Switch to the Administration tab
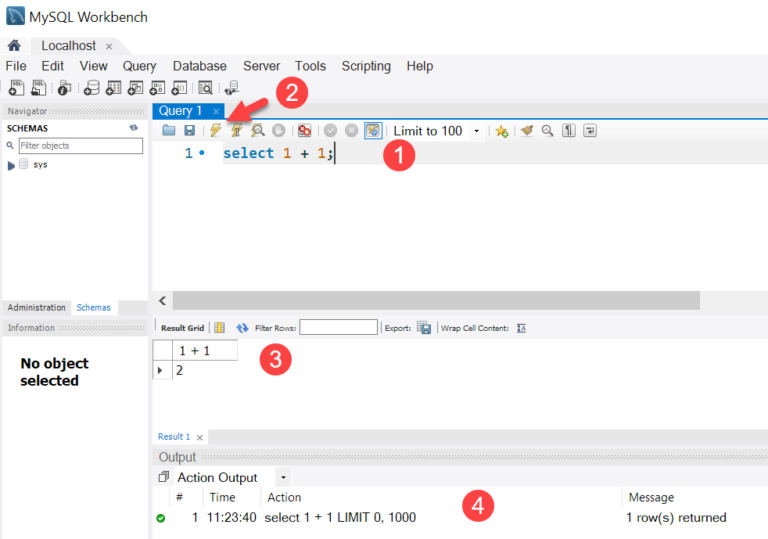 (37, 308)
